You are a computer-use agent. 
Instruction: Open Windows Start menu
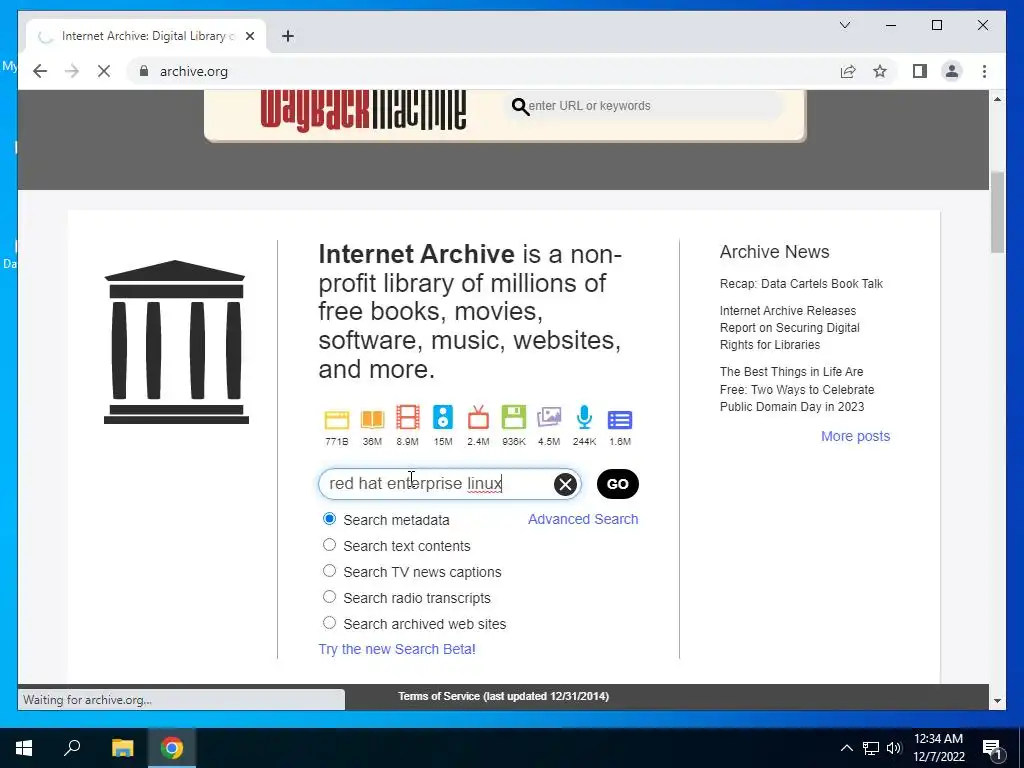[24, 748]
